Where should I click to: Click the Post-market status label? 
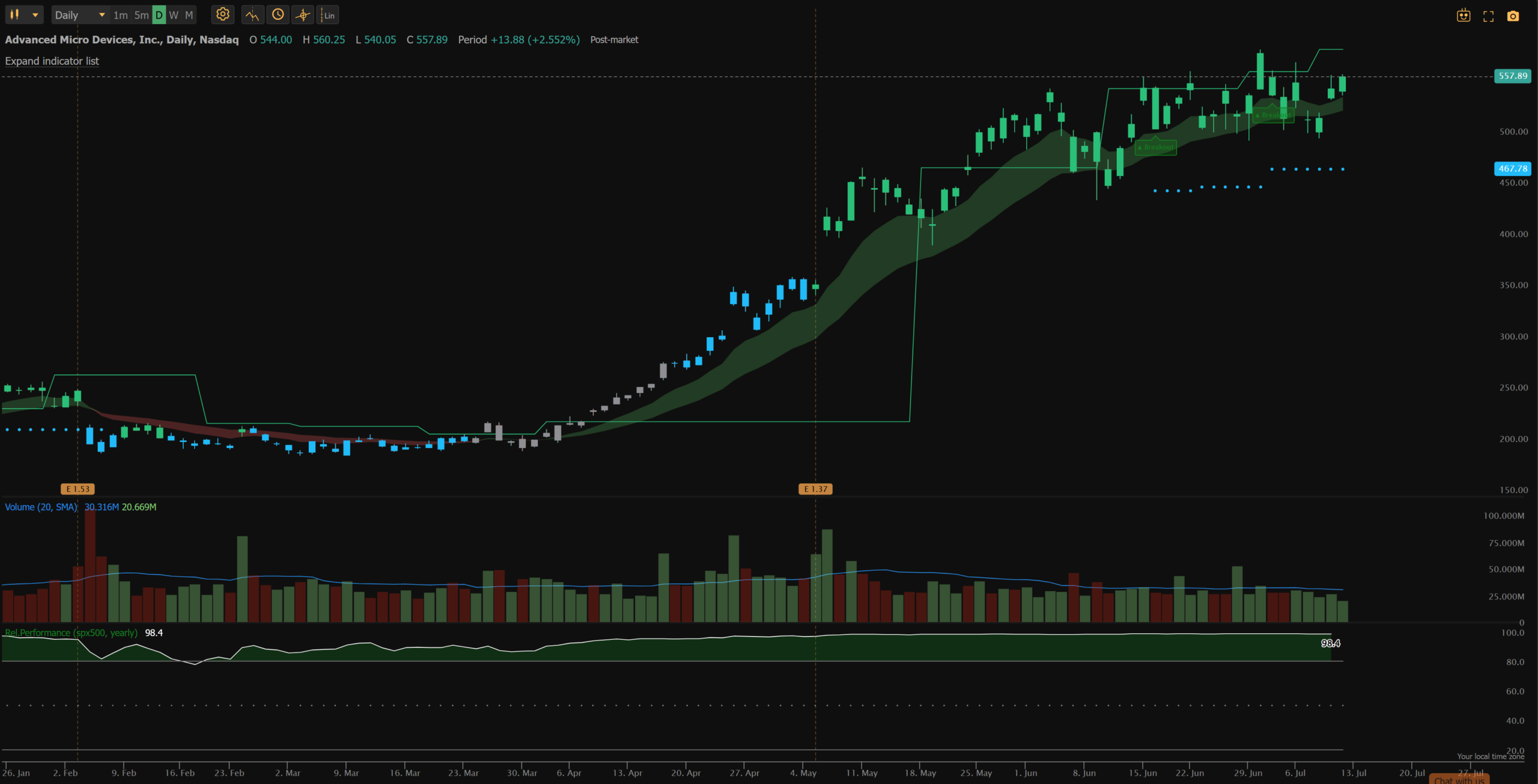[x=614, y=40]
